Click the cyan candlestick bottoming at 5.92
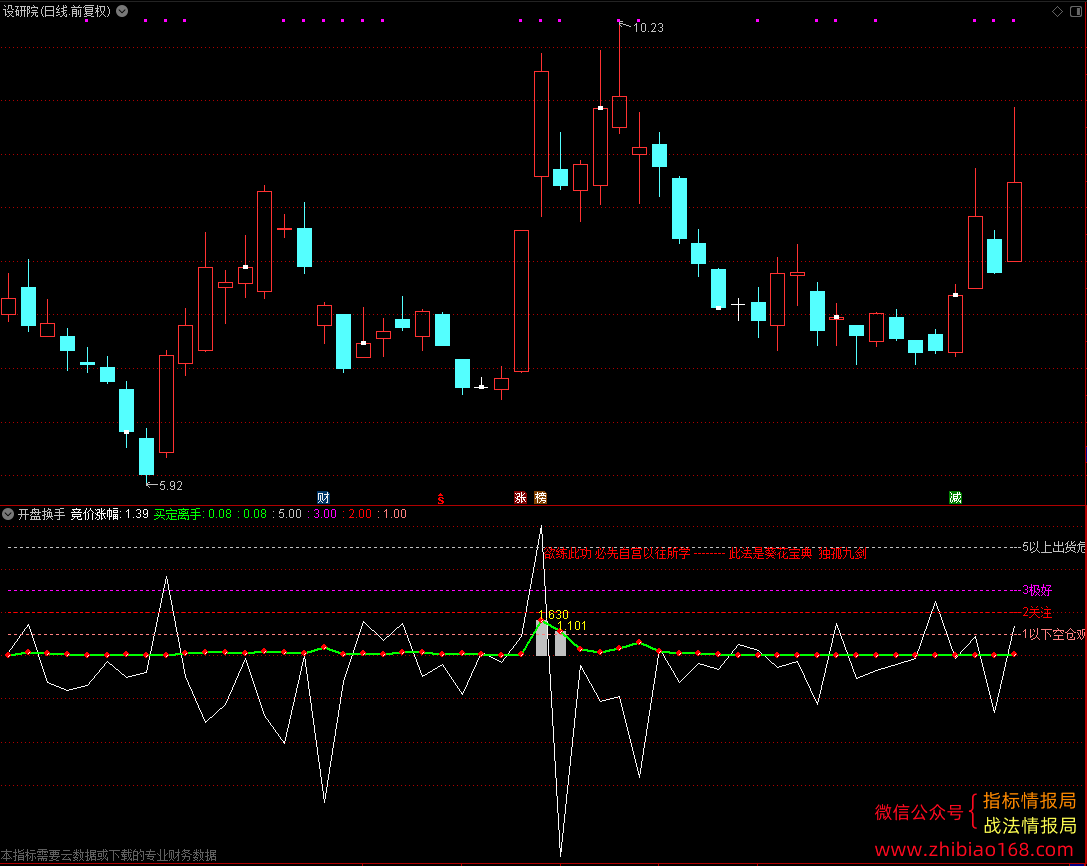Screen dimensions: 1087x866 click(146, 456)
